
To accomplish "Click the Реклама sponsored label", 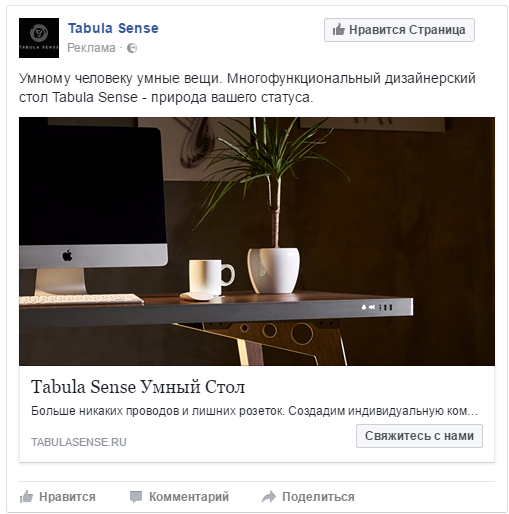I will pos(91,48).
